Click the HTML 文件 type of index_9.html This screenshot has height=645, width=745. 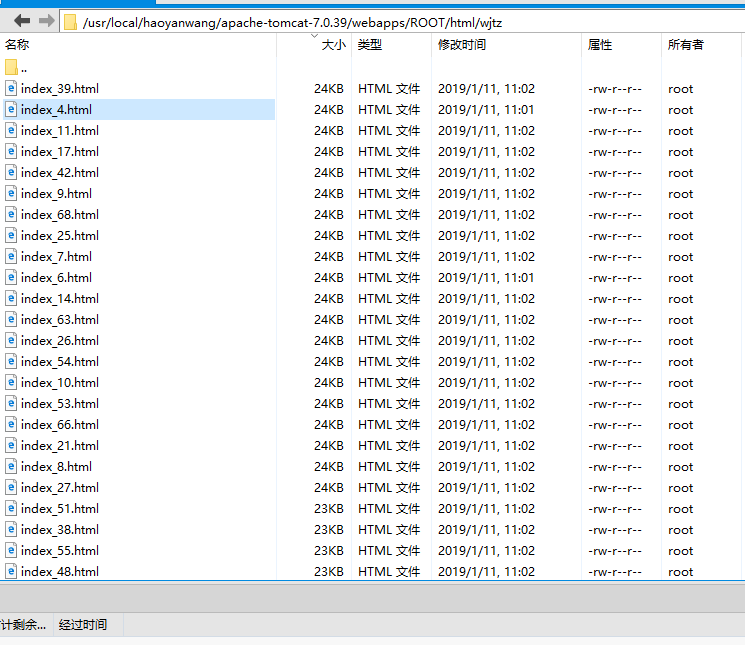389,194
